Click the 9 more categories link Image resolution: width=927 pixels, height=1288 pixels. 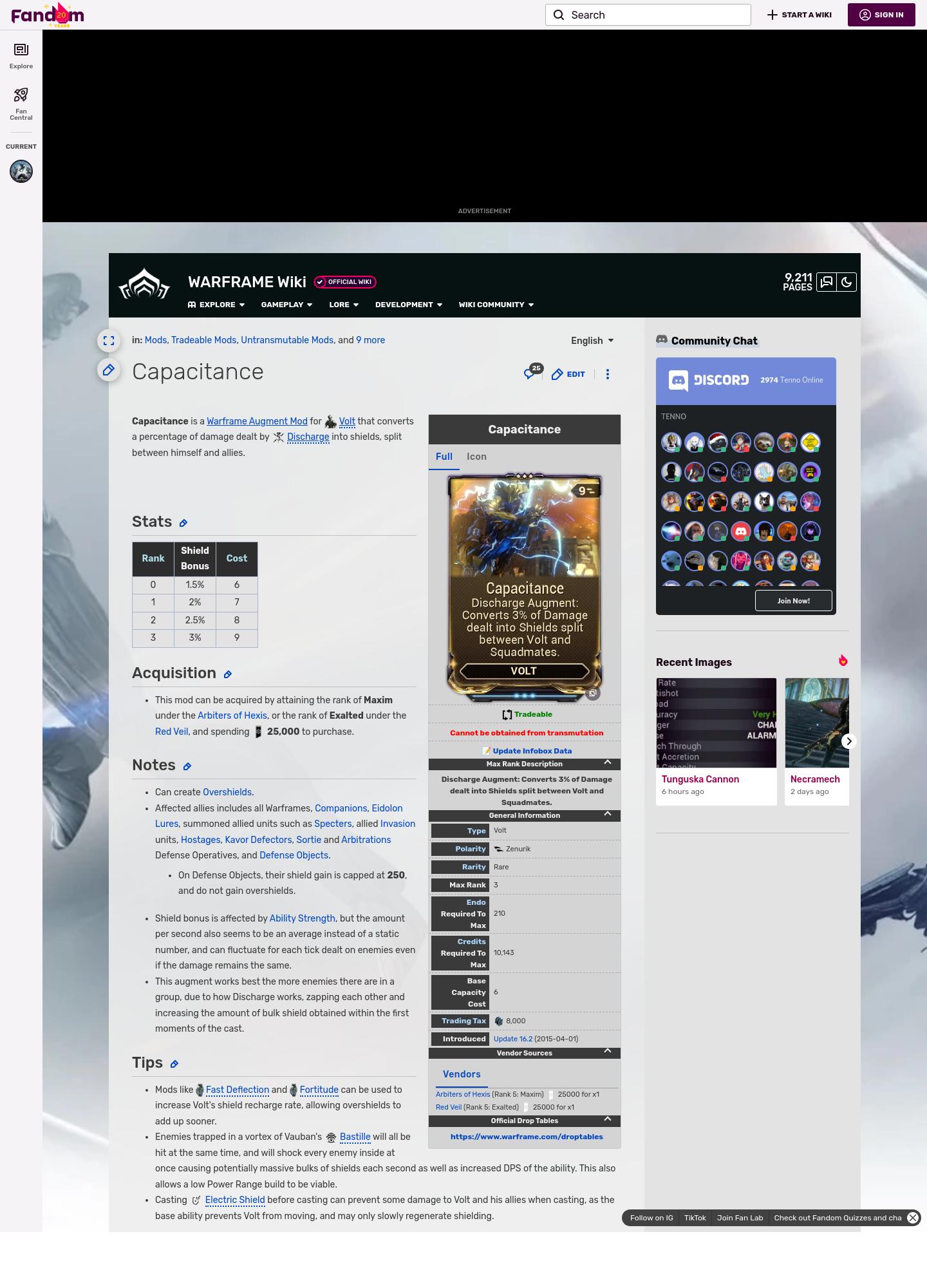tap(371, 340)
